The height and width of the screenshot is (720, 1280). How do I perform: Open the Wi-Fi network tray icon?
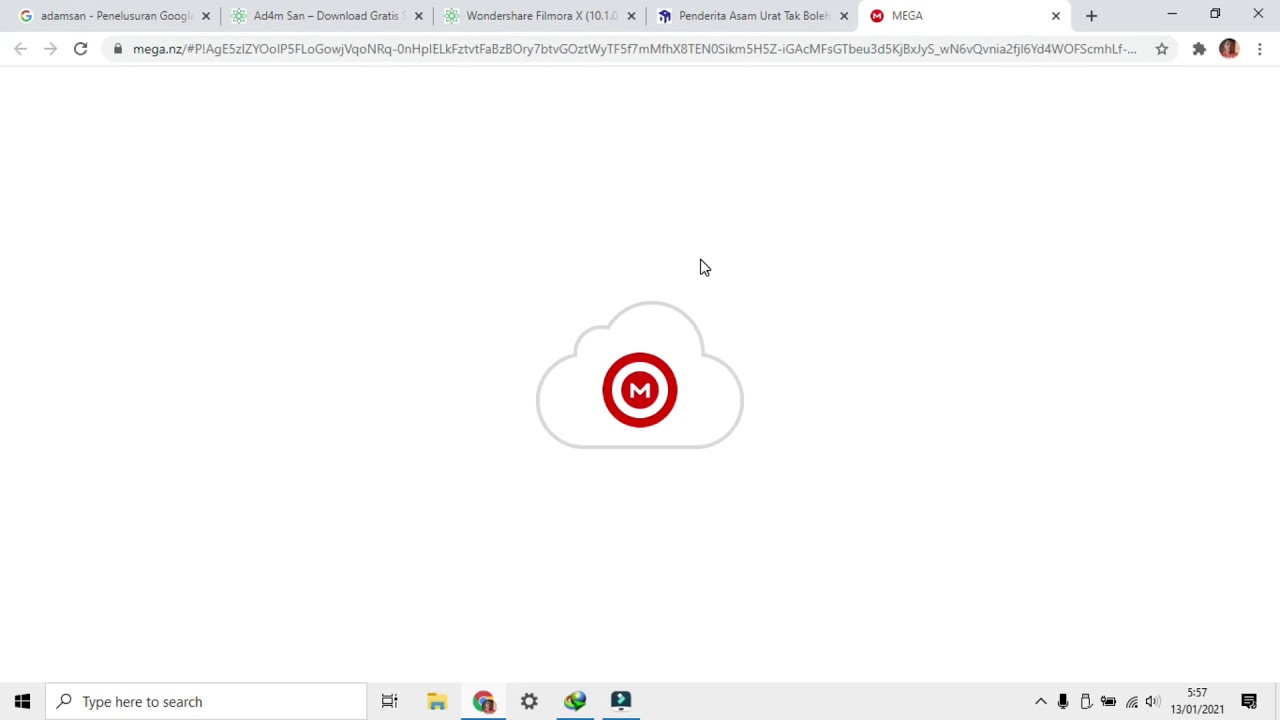point(1131,701)
